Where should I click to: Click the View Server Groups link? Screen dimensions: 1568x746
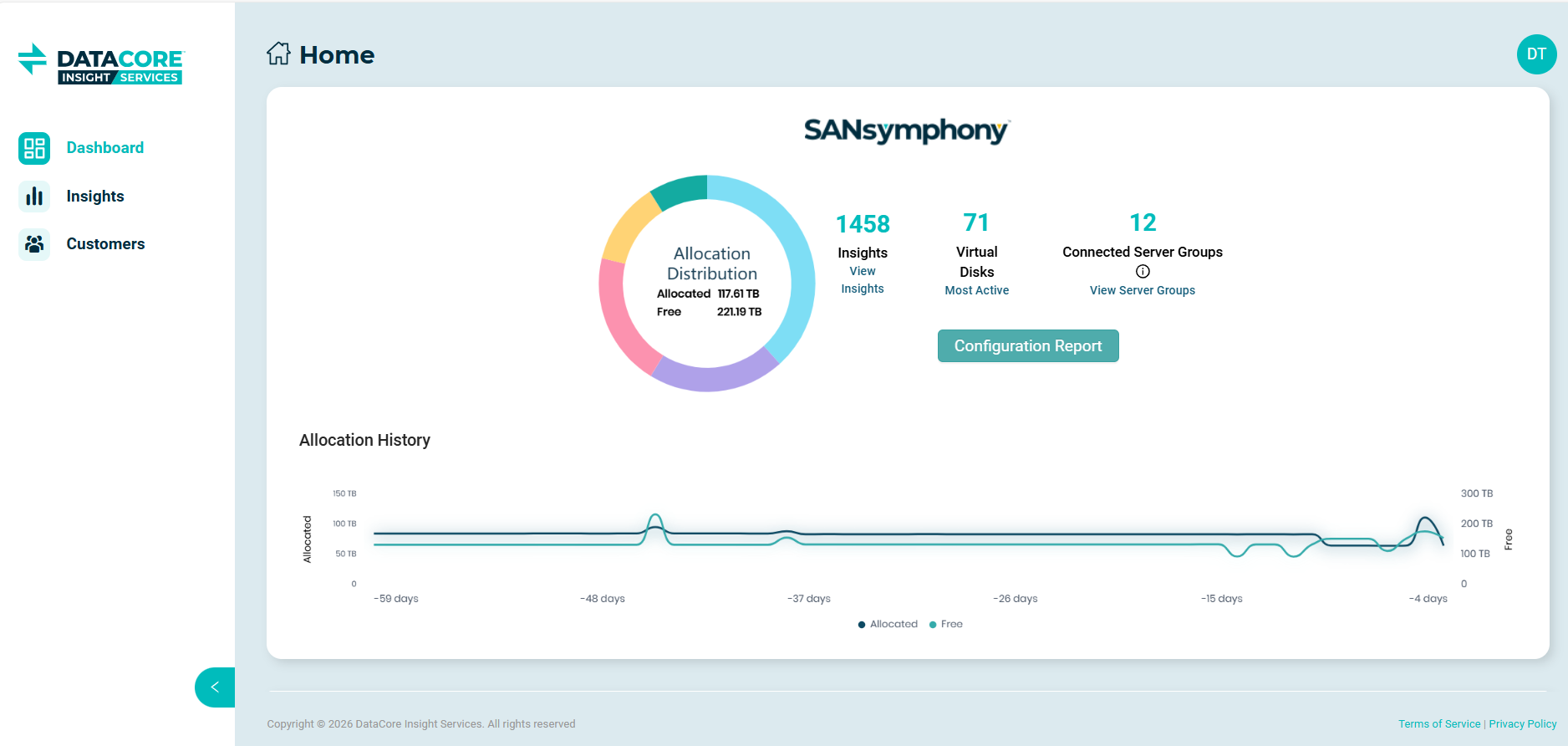pyautogui.click(x=1142, y=290)
